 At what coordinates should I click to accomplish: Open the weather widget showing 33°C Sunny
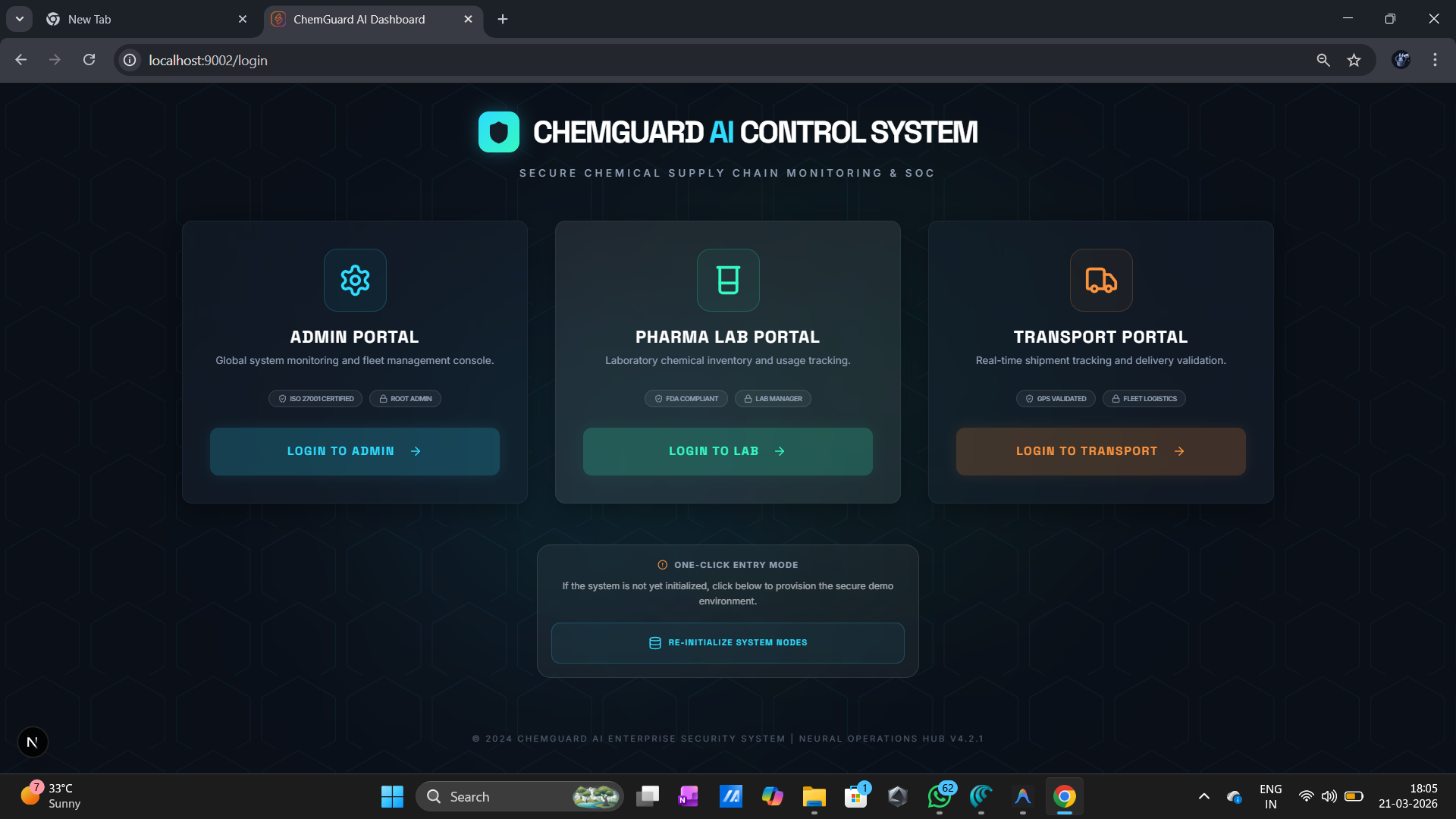point(51,796)
